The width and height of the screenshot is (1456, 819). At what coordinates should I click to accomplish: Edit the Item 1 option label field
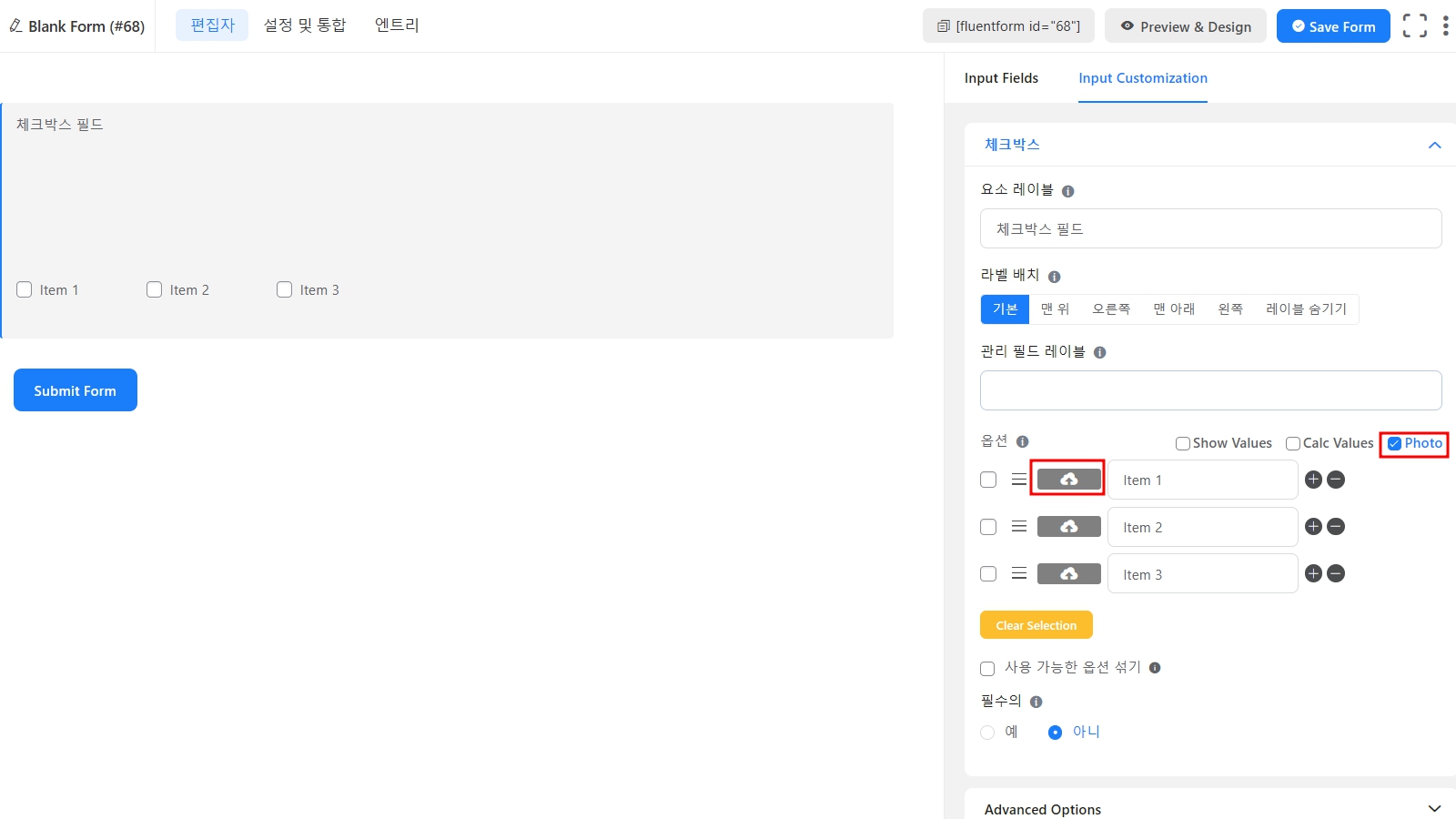[1203, 480]
